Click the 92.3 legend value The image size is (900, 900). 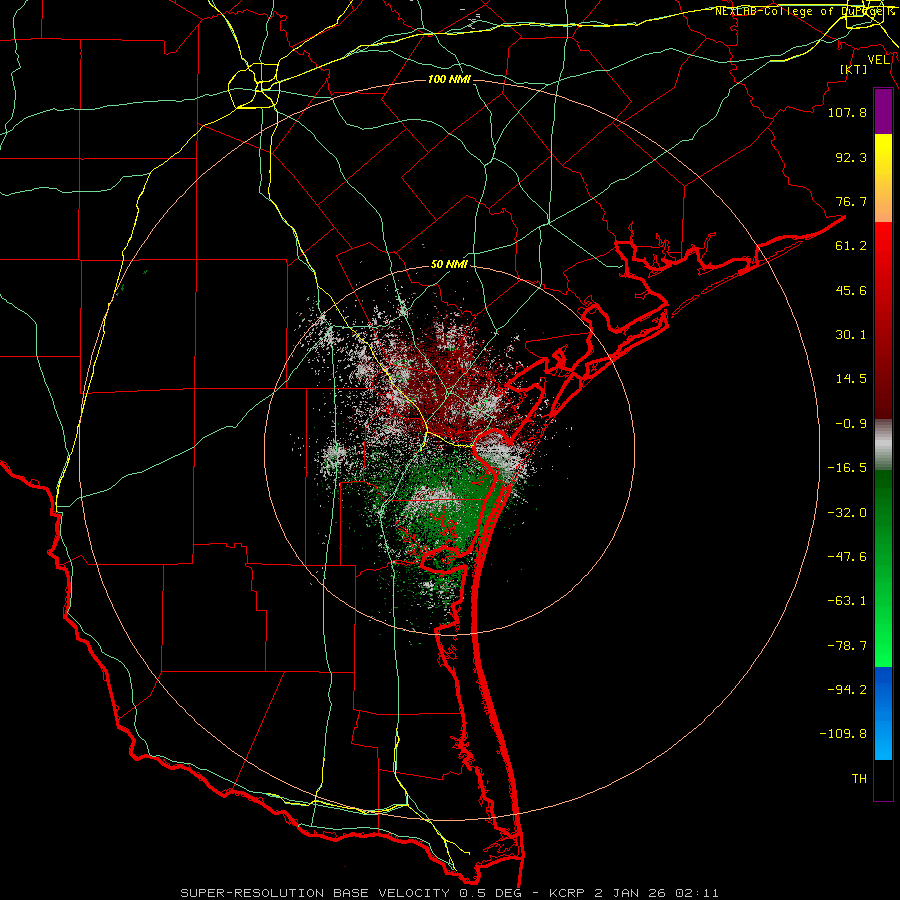[851, 157]
